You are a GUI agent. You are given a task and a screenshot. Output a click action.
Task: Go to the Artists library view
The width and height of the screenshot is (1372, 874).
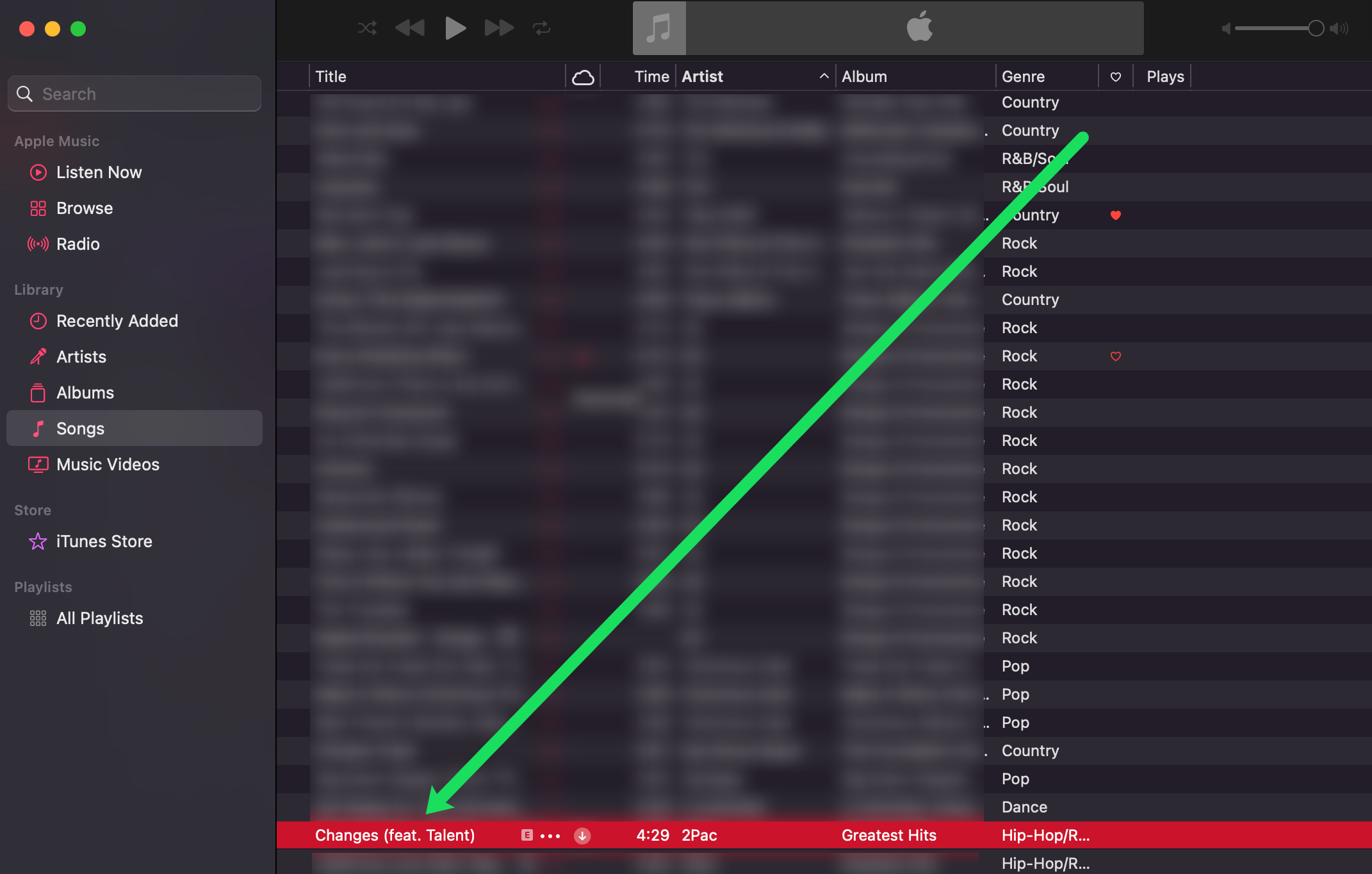[x=81, y=357]
